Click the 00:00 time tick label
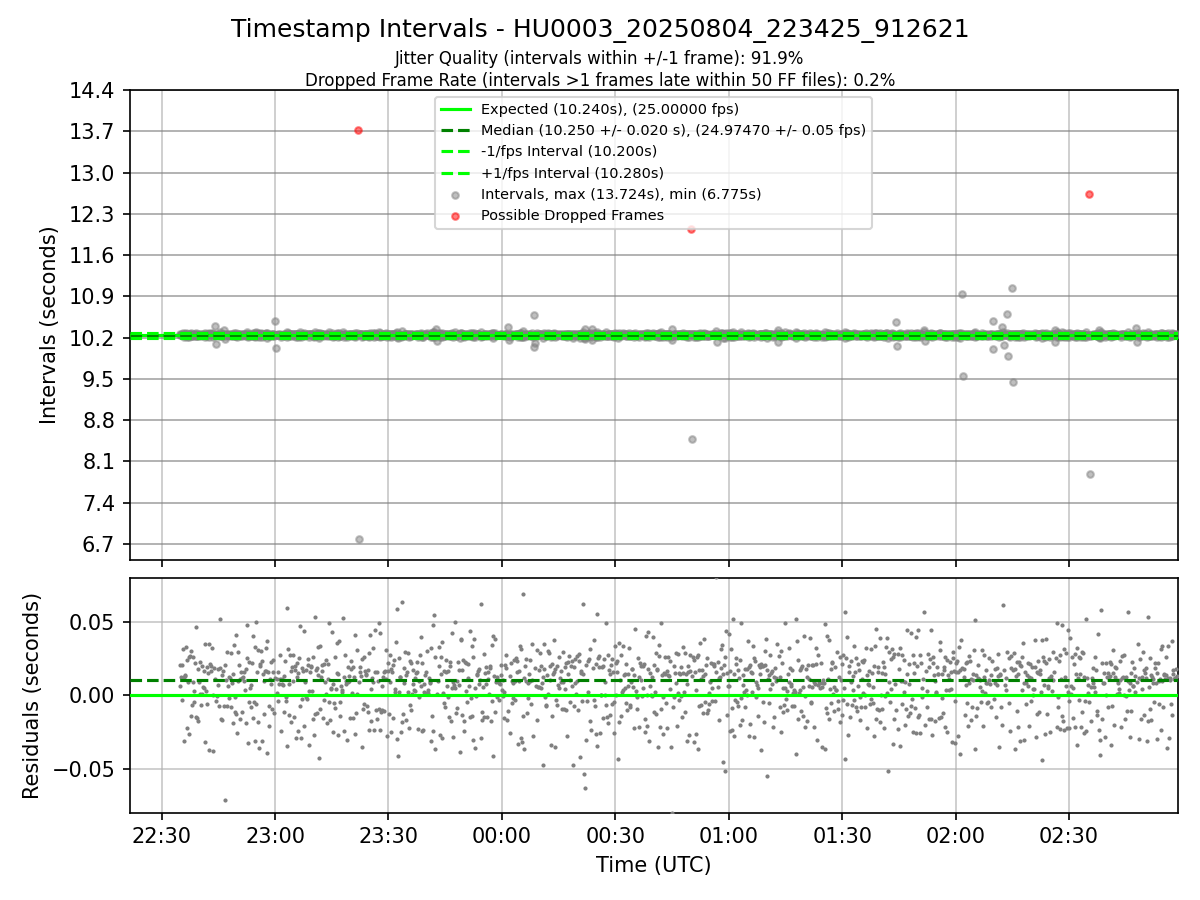Screen dimensions: 1200x900 502,835
